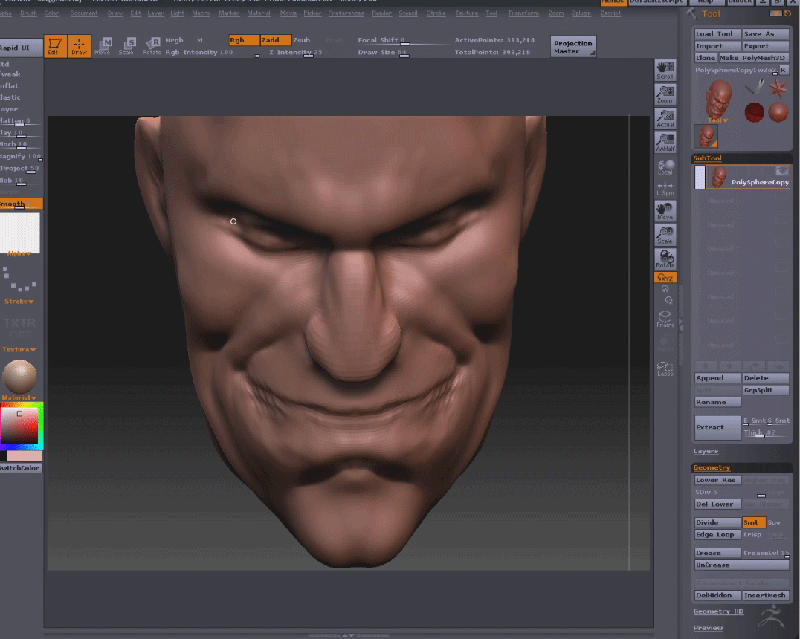Open the Texture menu
Viewport: 800px width, 639px height.
(466, 14)
